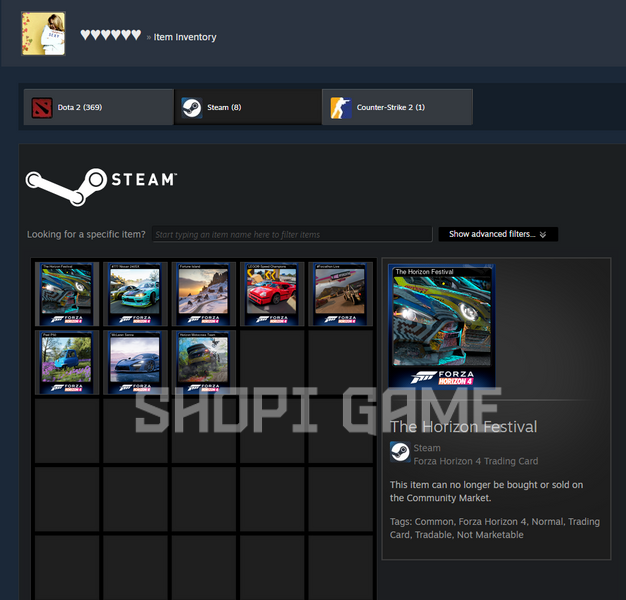
Task: Select the Fortune Island snowy mountain card
Action: [x=203, y=294]
